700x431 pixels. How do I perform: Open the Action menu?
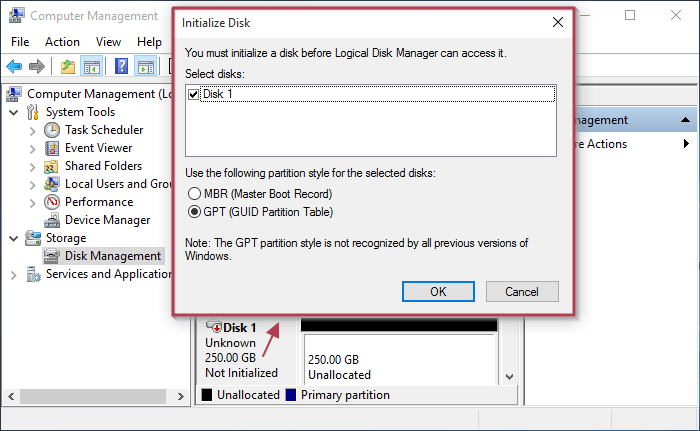(62, 42)
